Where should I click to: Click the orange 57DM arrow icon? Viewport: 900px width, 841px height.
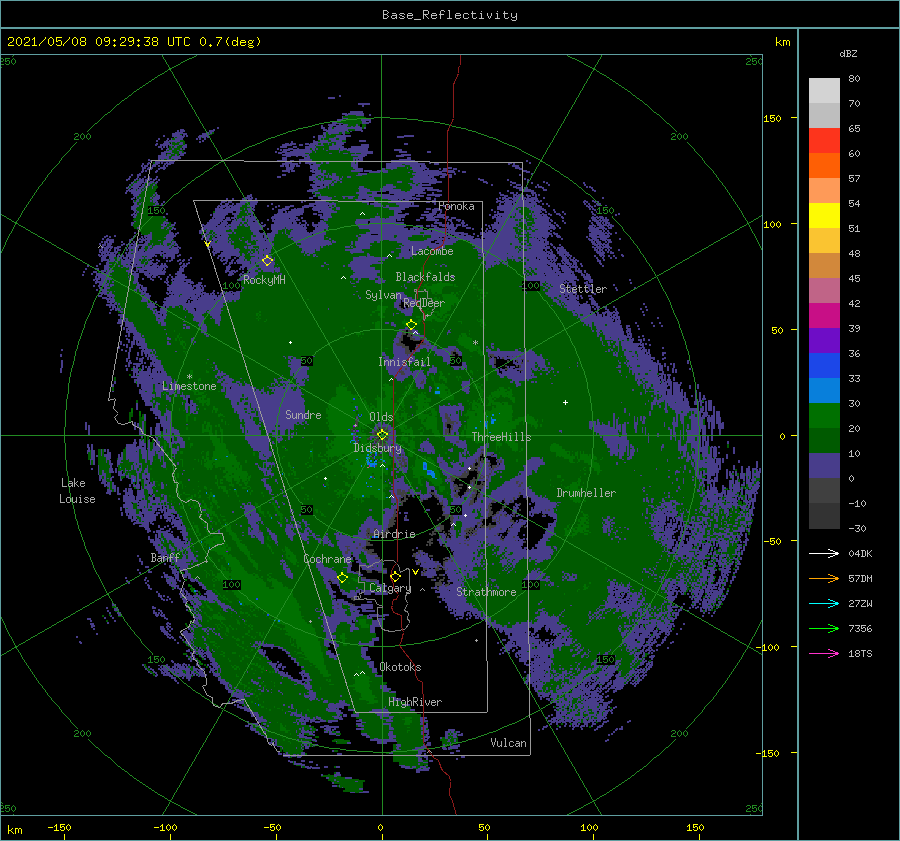pos(824,579)
